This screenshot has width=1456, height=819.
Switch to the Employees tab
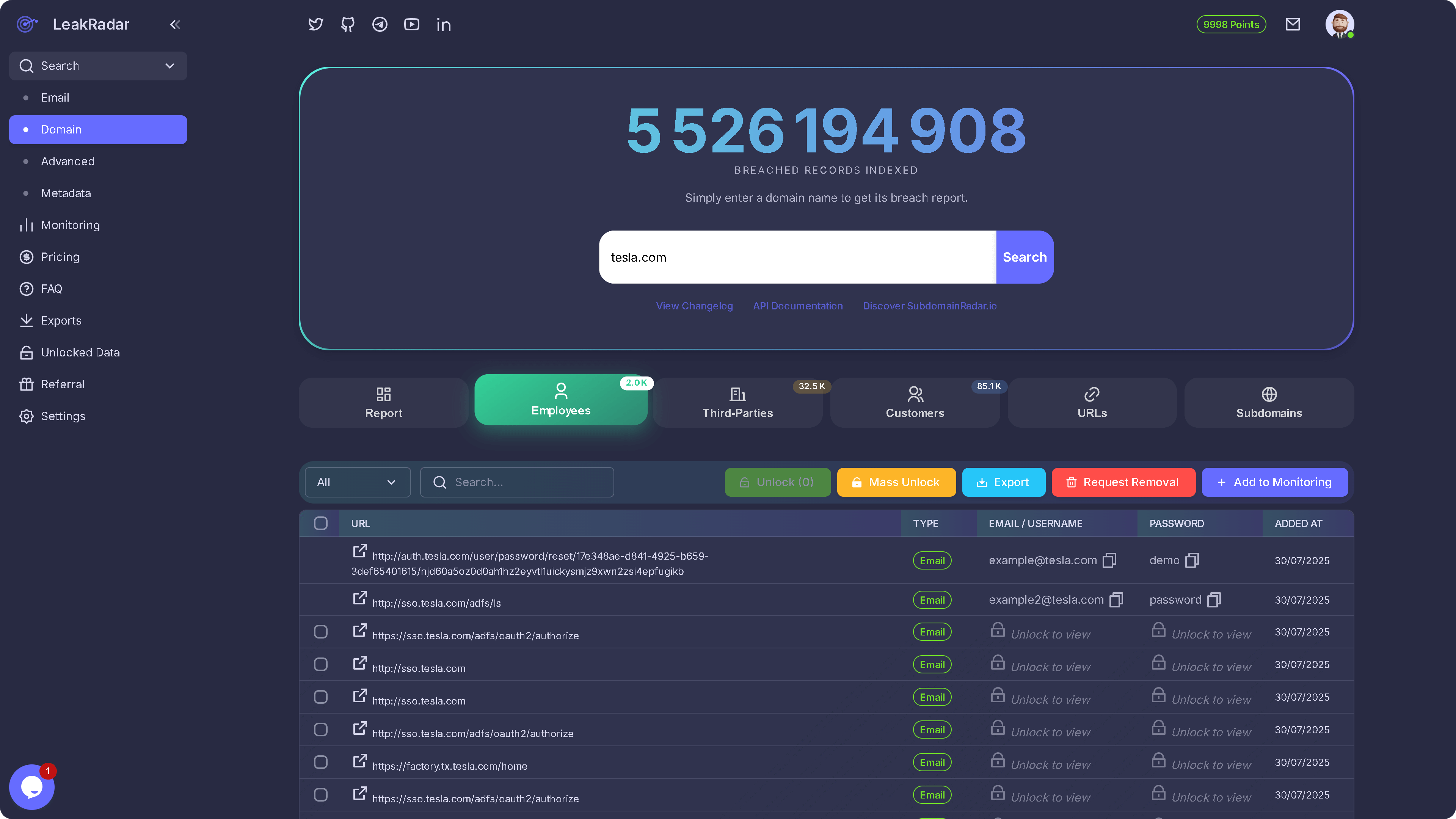coord(561,400)
